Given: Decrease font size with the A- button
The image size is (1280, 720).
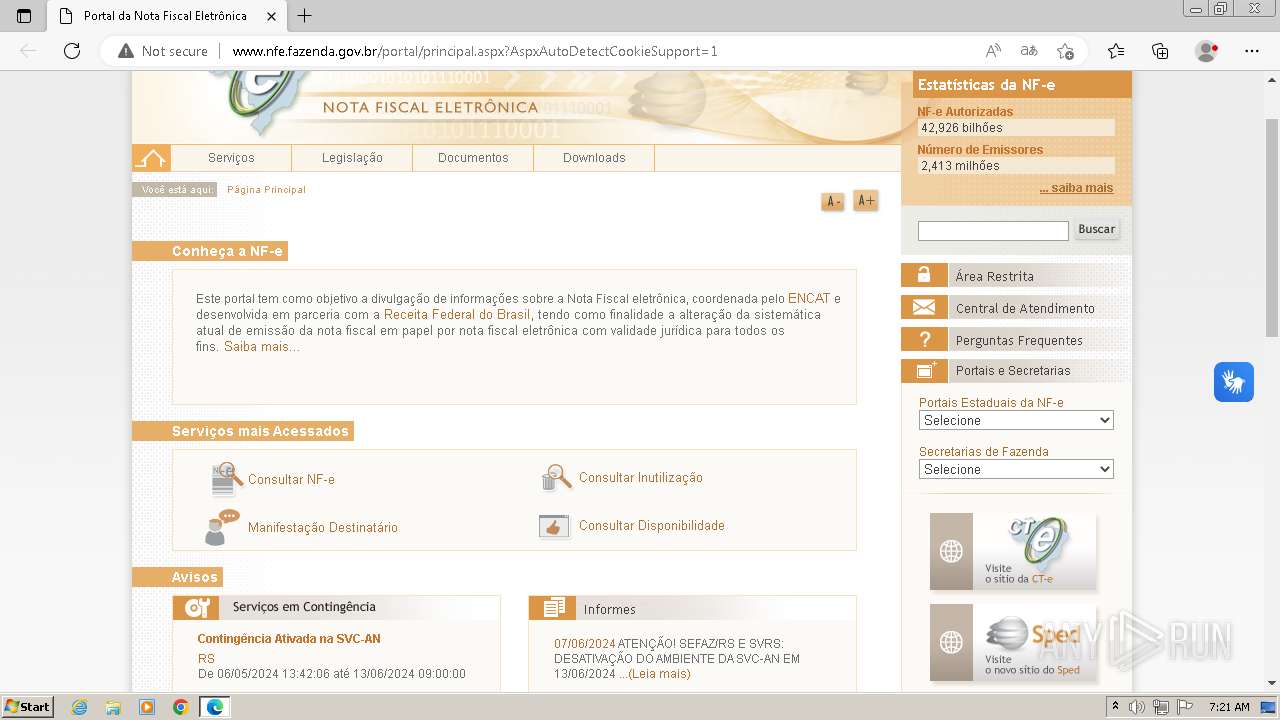Looking at the screenshot, I should coord(832,202).
